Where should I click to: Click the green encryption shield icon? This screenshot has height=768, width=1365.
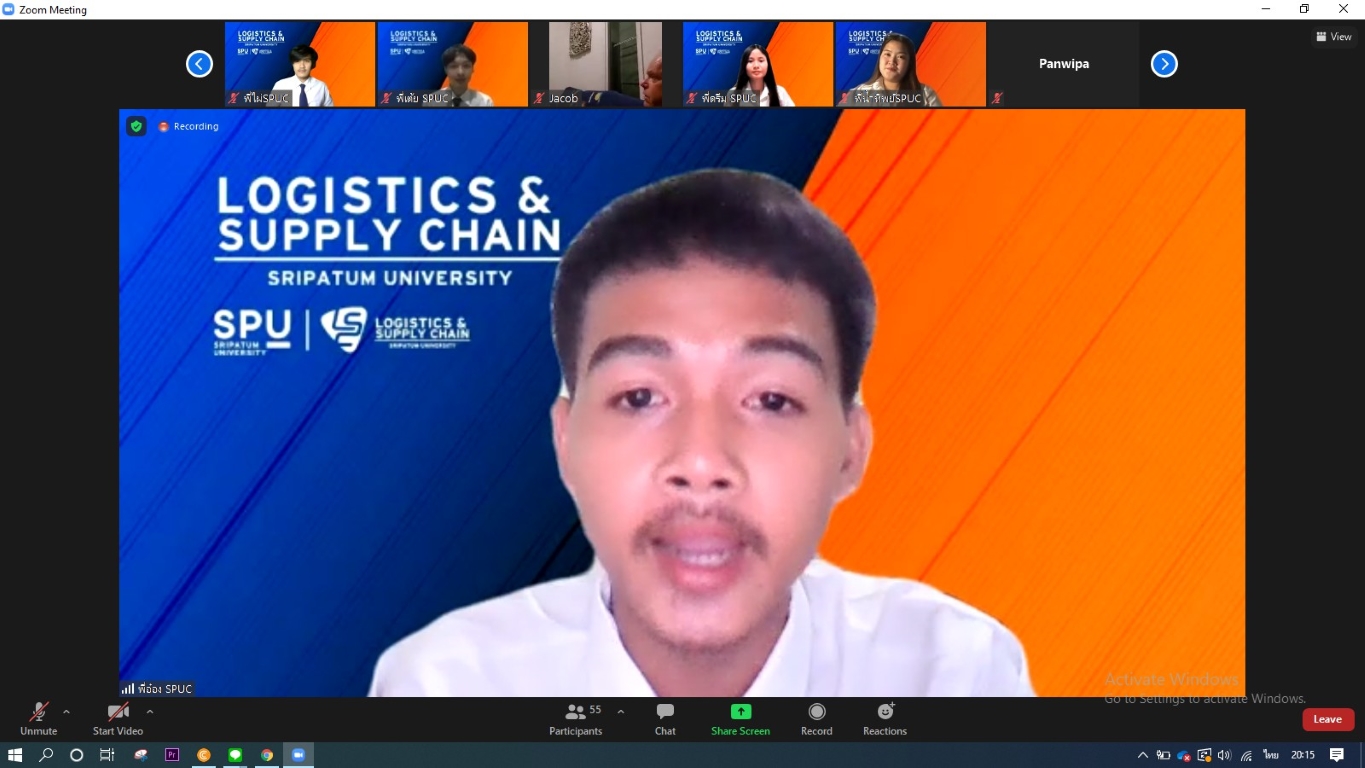pyautogui.click(x=136, y=126)
